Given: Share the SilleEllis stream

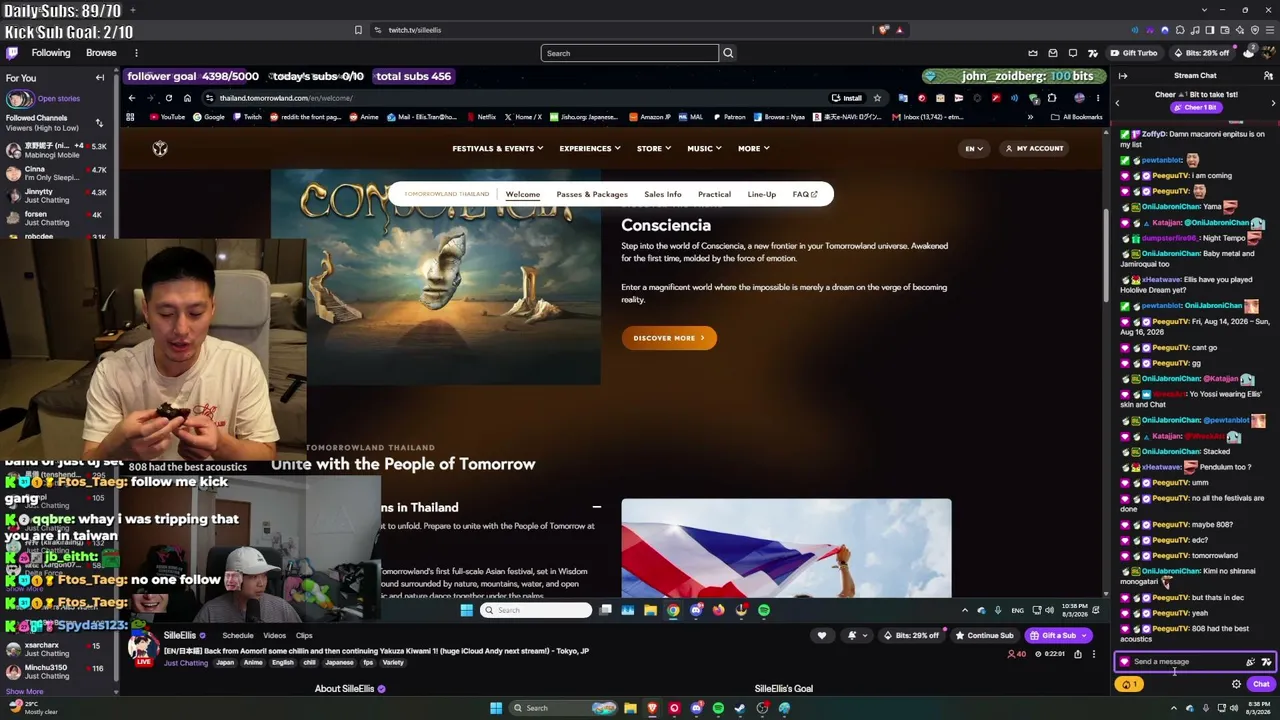Looking at the screenshot, I should pos(1078,654).
